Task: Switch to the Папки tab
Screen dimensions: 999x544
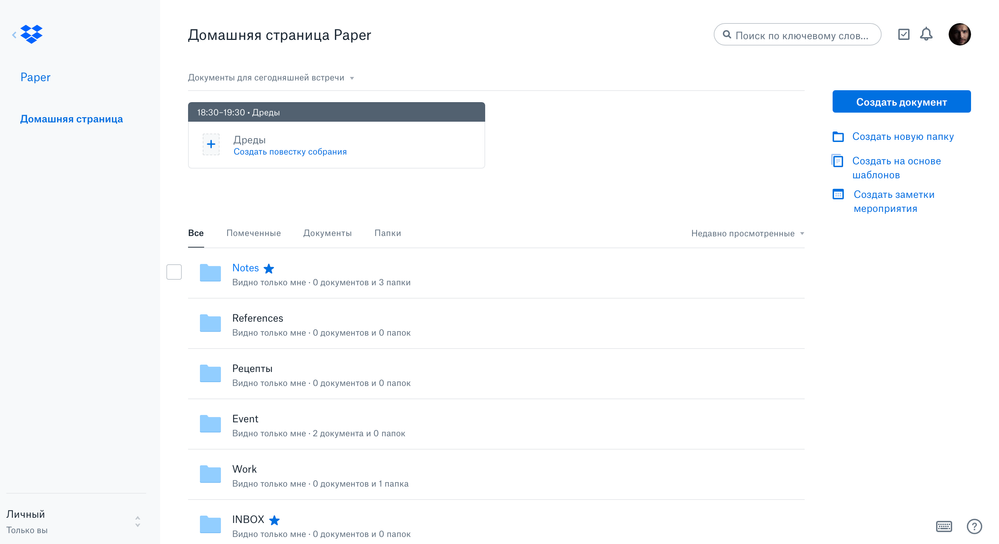Action: [x=387, y=233]
